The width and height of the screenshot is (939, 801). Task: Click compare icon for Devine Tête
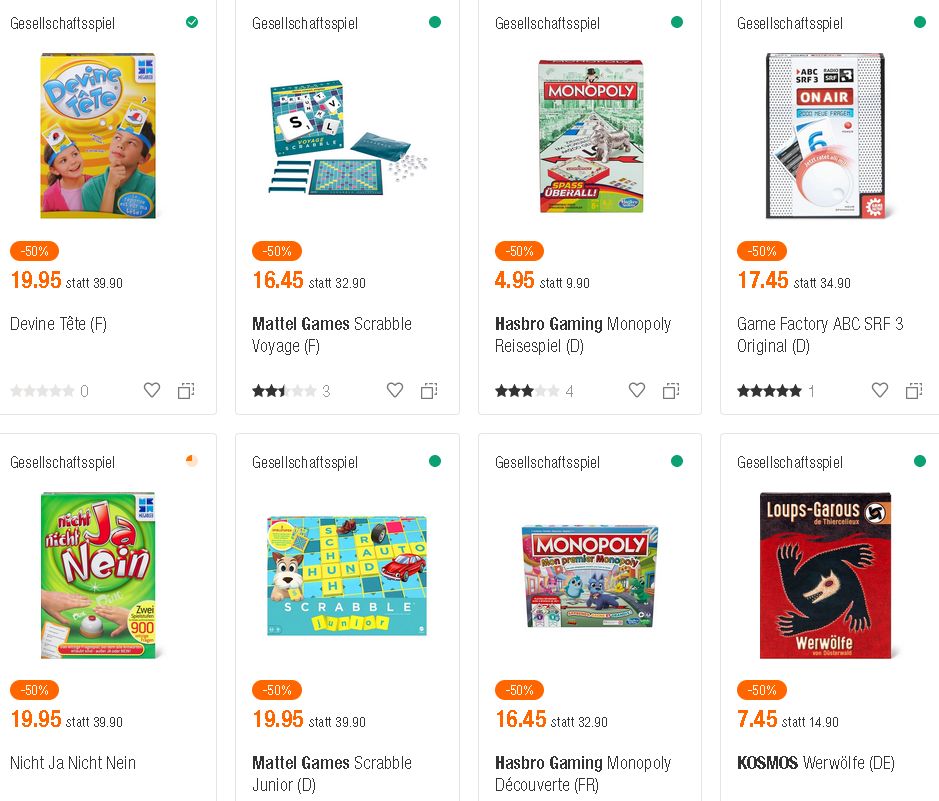(186, 391)
